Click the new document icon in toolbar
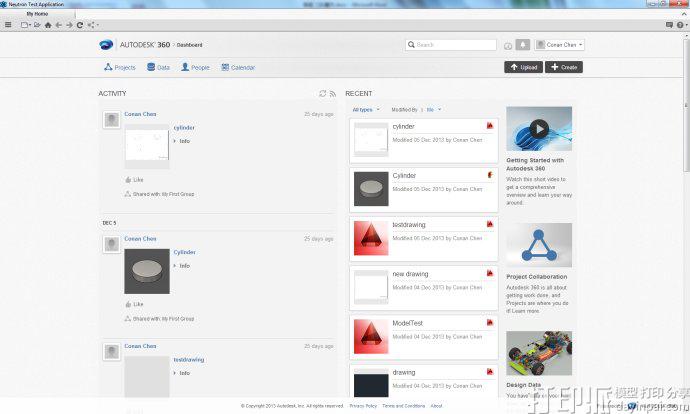Viewport: 690px width, 414px height. coord(25,25)
